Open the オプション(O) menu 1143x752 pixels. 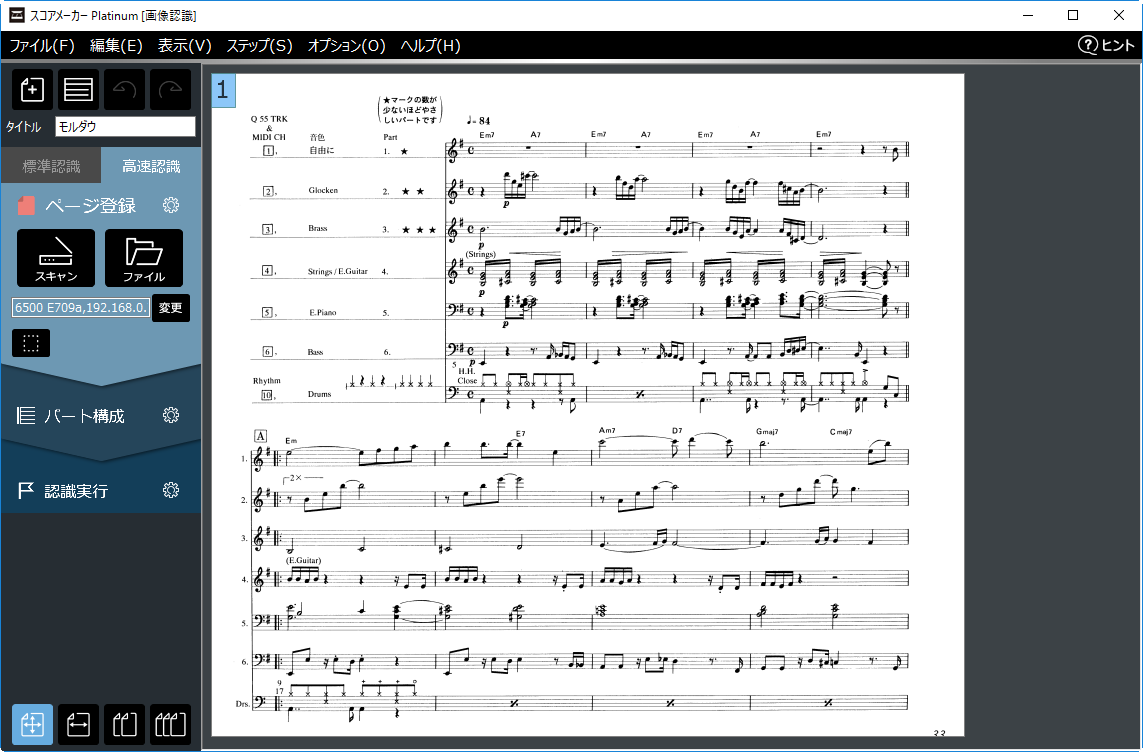click(x=346, y=46)
